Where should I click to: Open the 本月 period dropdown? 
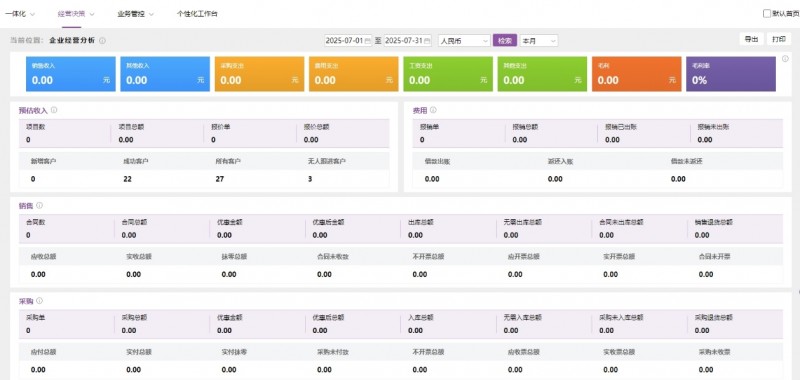[x=539, y=41]
